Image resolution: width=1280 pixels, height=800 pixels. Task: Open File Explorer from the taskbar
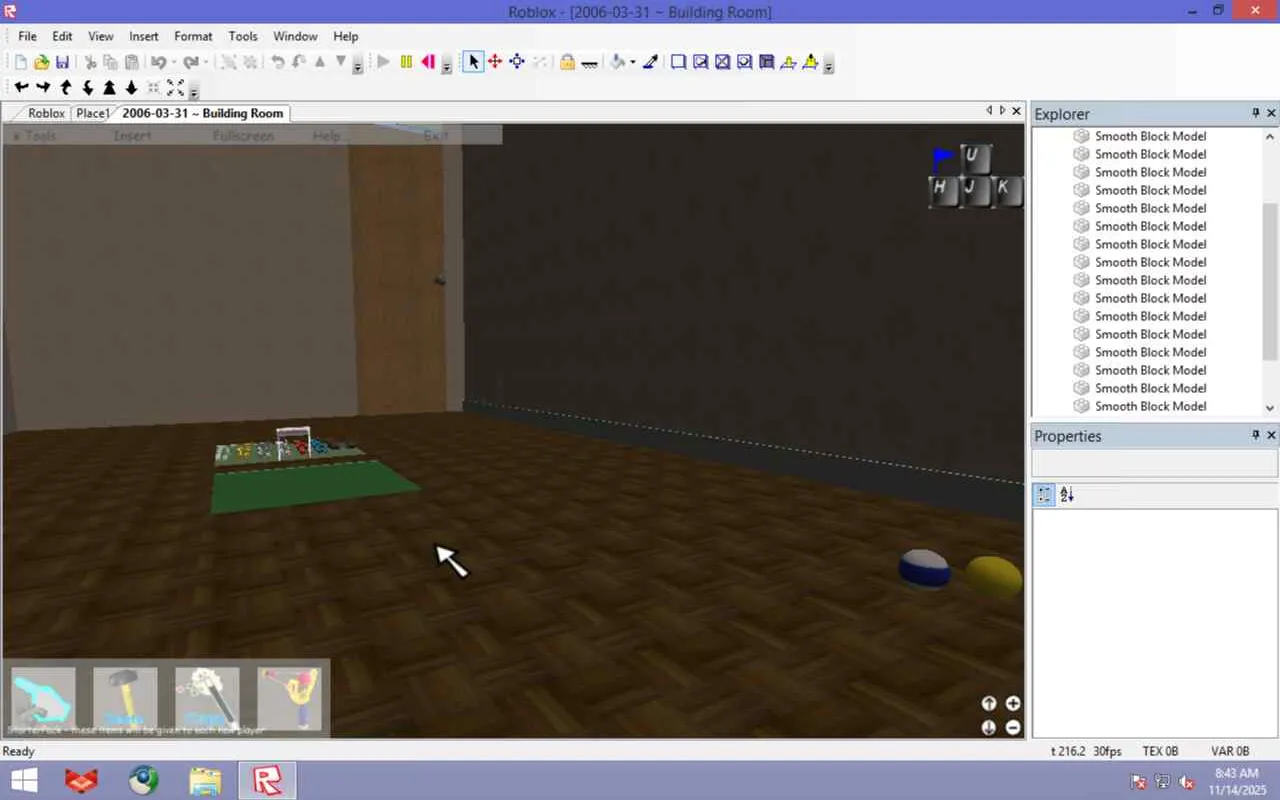205,780
